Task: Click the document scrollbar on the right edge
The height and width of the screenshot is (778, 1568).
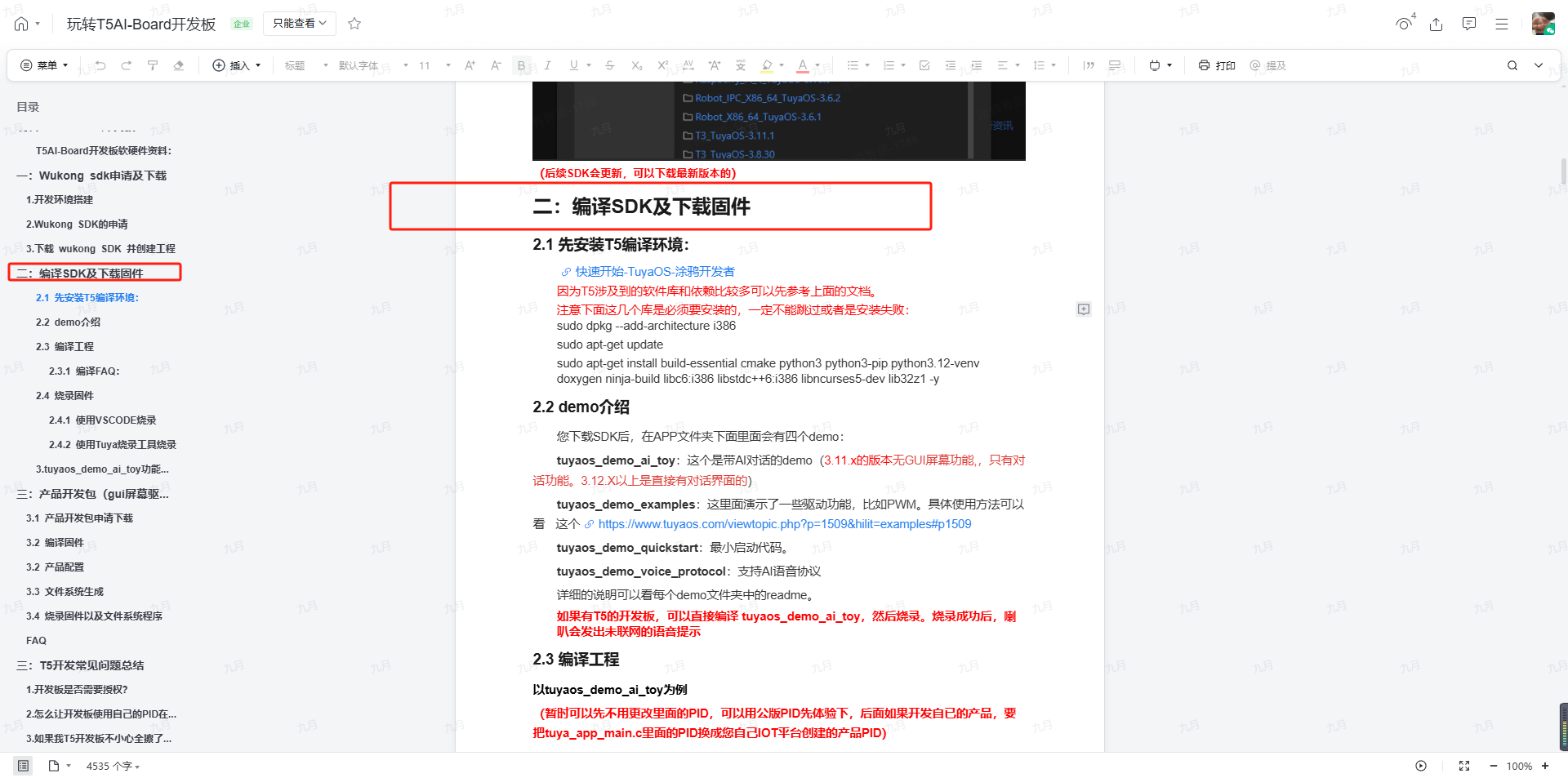Action: 1564,171
